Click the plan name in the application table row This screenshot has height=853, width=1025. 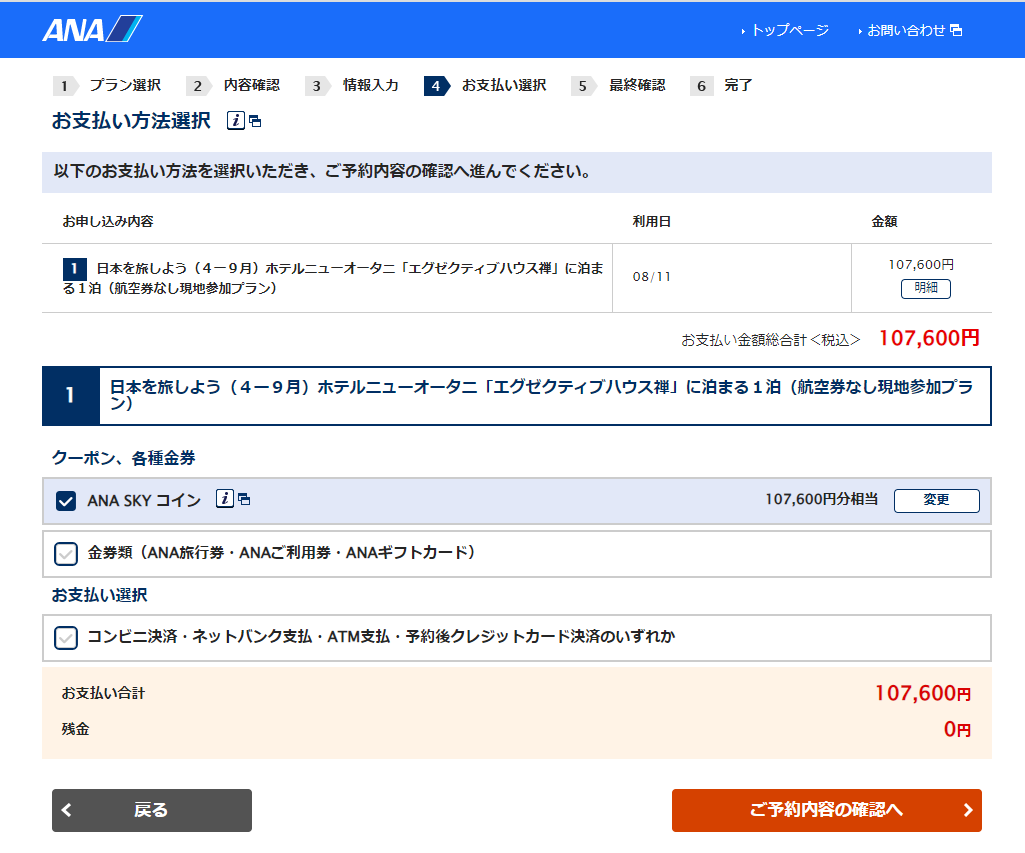pyautogui.click(x=333, y=278)
